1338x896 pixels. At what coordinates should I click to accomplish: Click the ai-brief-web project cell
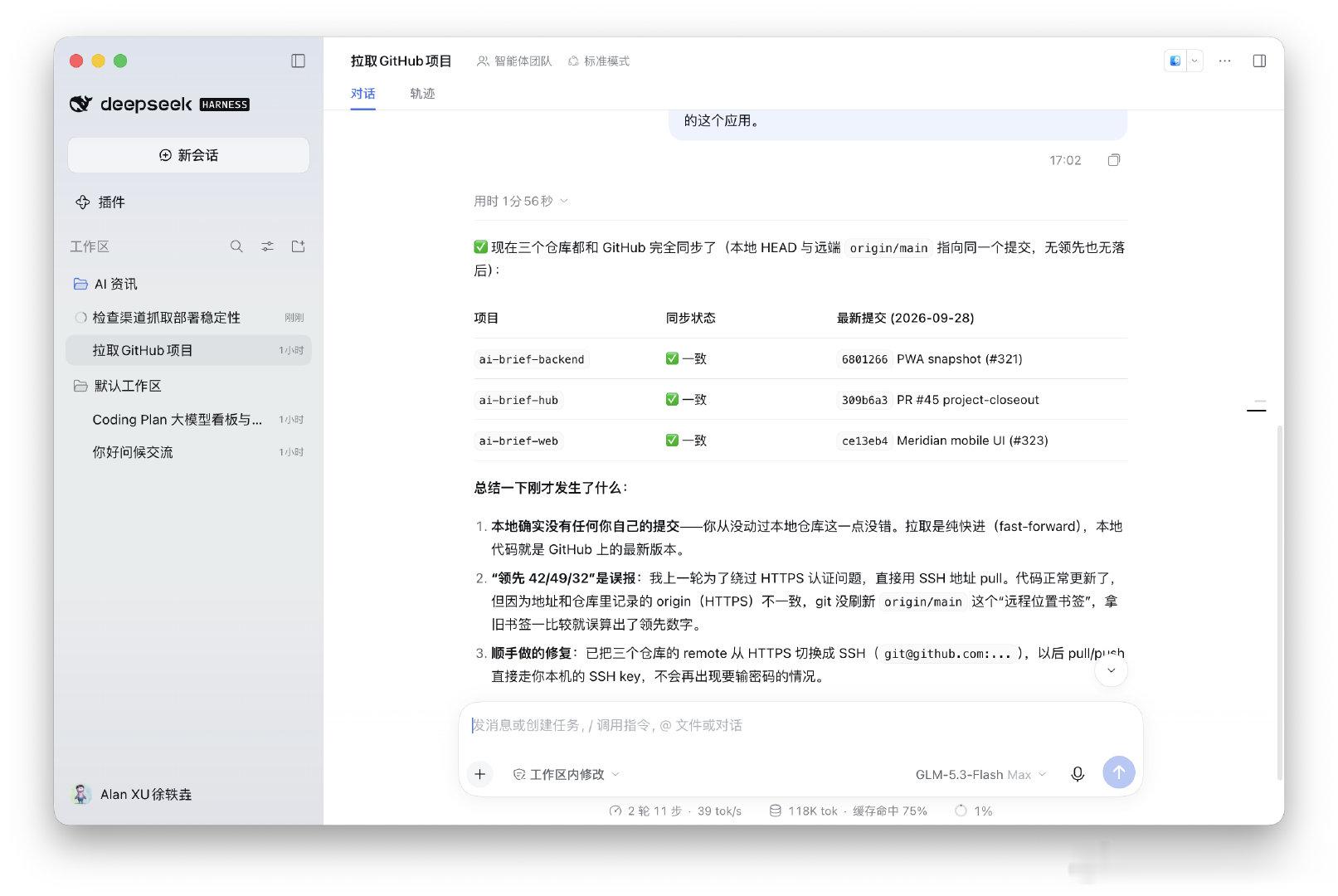518,441
